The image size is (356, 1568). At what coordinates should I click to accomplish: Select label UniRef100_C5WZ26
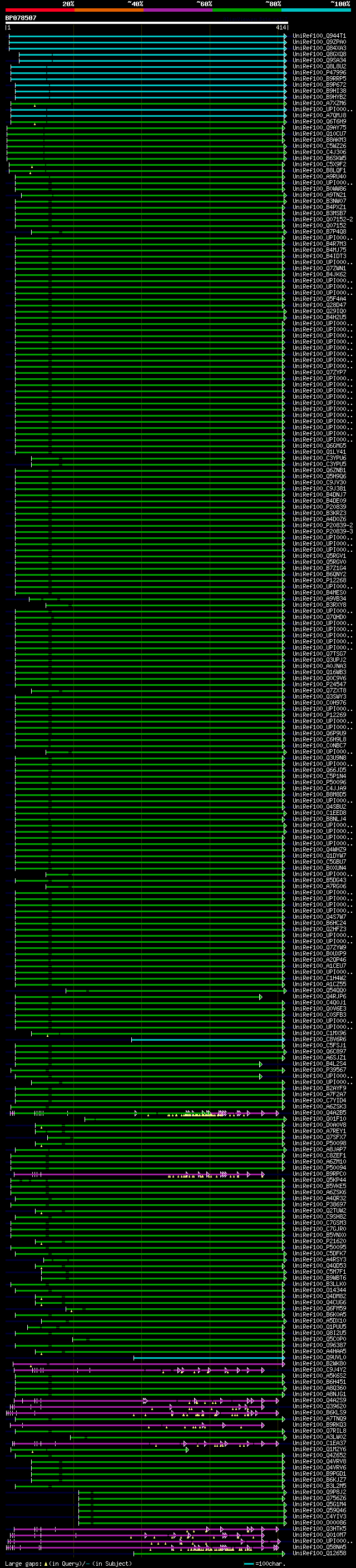319,146
